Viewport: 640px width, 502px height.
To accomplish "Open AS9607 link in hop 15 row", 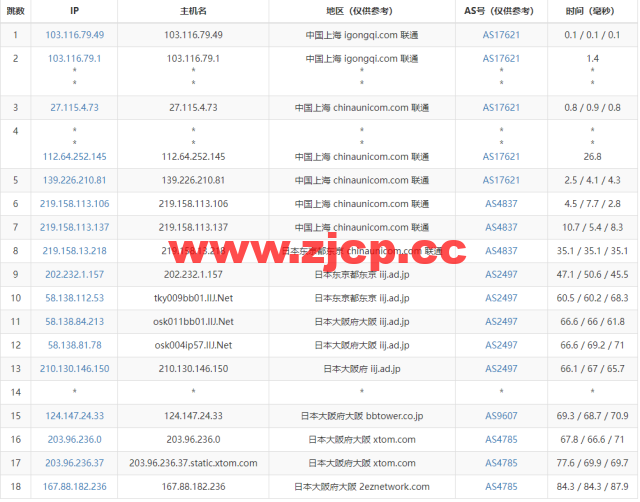I will coord(501,416).
